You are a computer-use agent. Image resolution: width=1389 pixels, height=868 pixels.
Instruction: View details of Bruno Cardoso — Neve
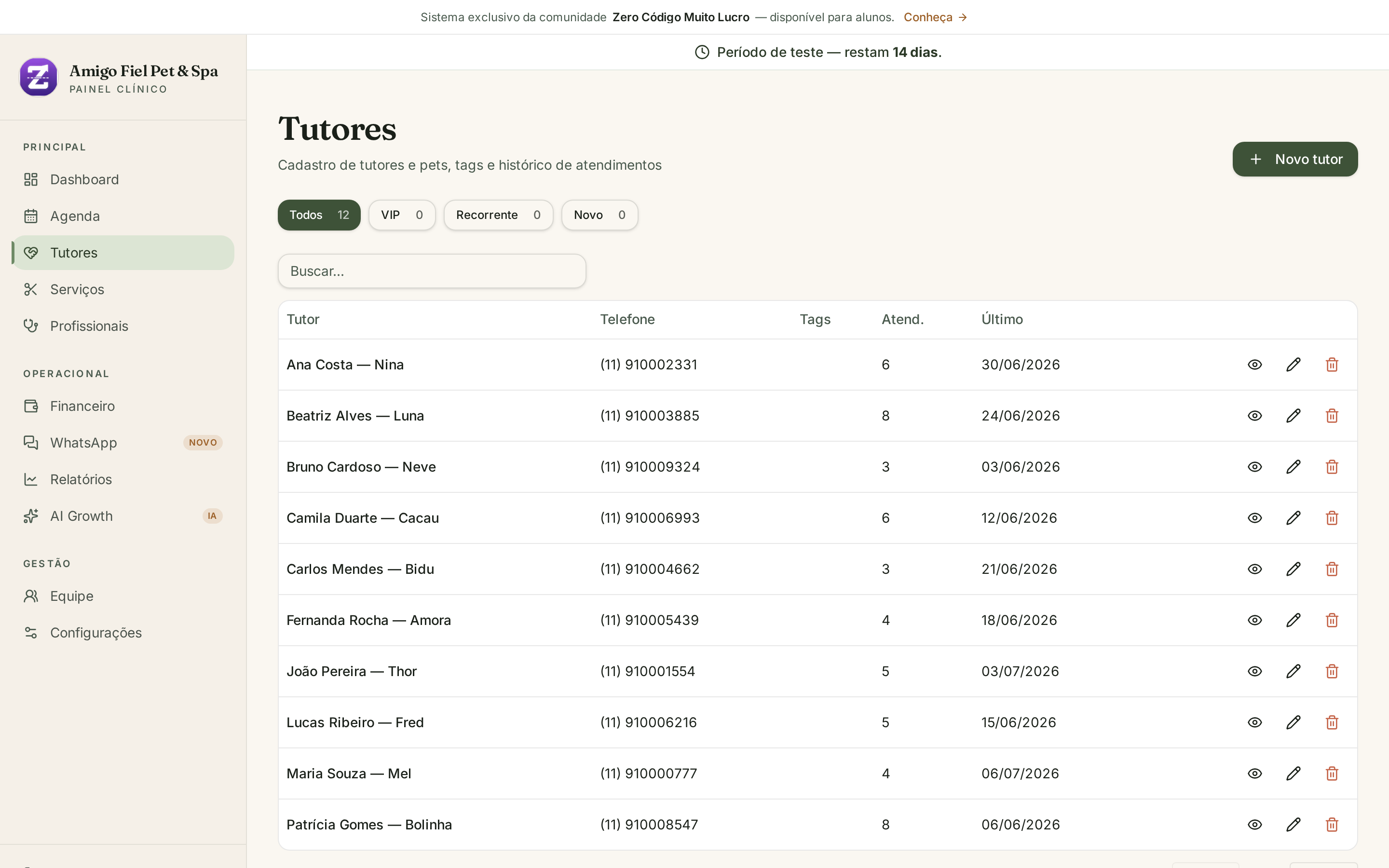point(1255,467)
